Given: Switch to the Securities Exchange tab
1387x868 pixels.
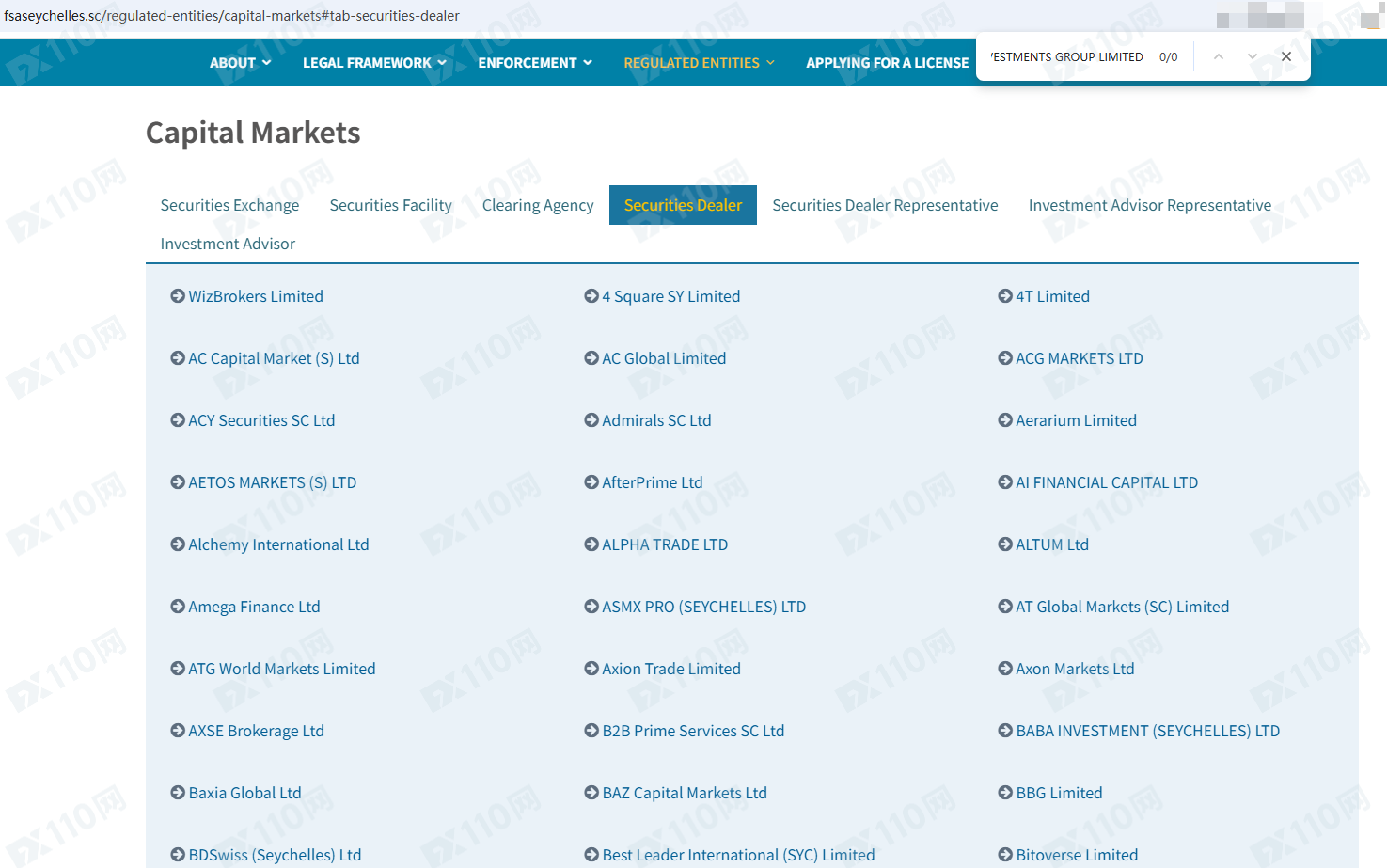Looking at the screenshot, I should click(229, 205).
